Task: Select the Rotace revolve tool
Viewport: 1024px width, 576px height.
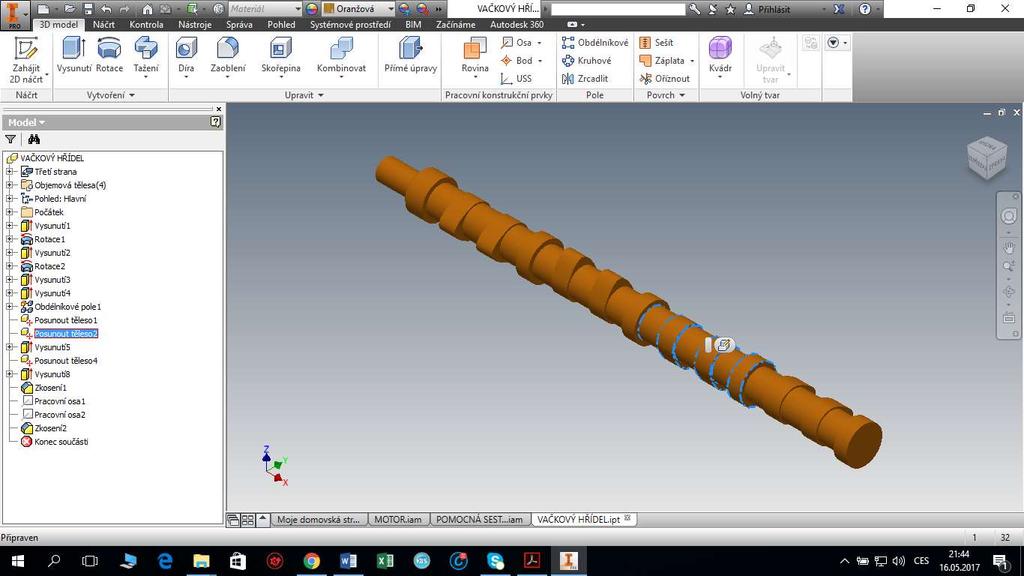Action: 109,55
